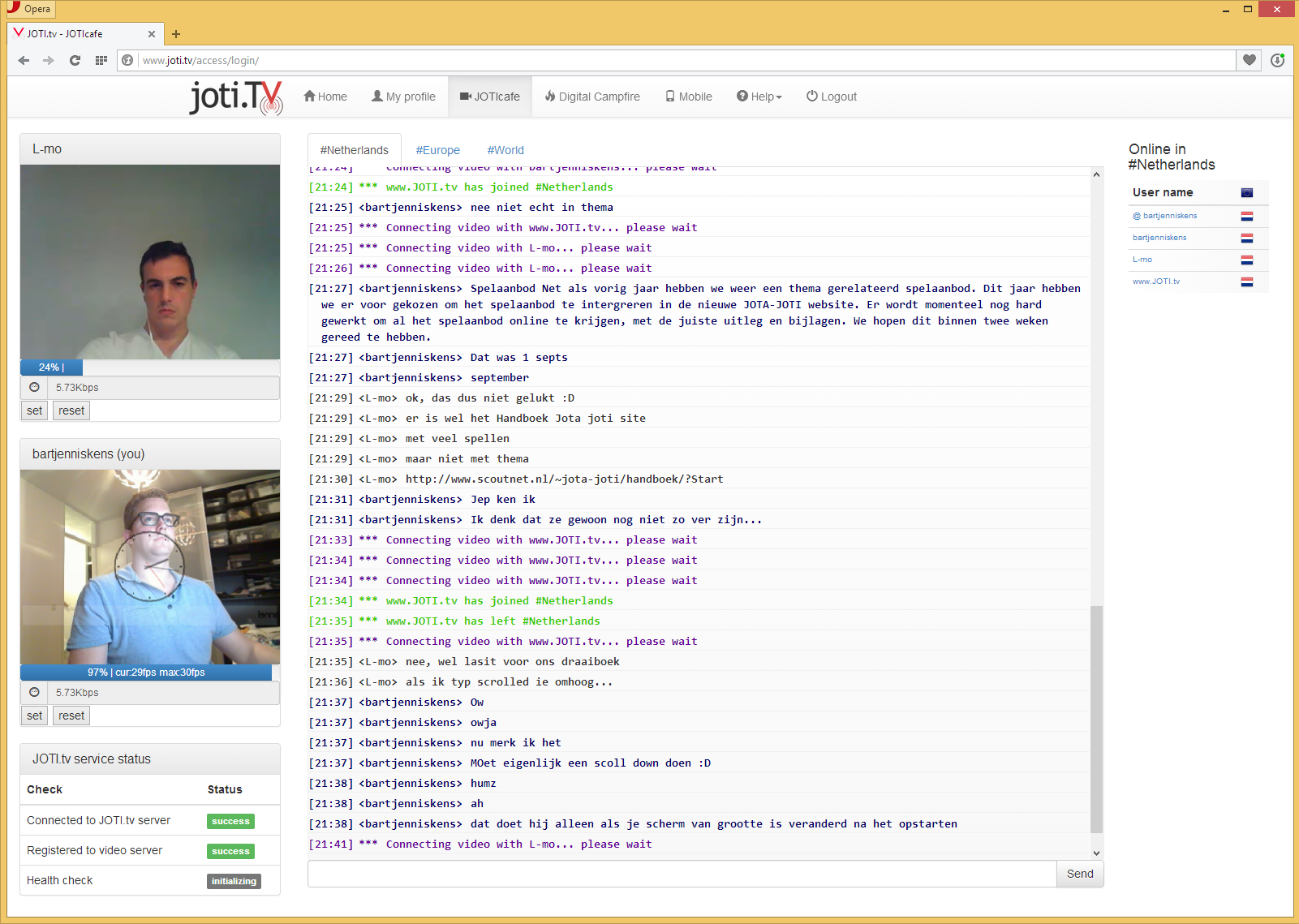
Task: Click reset button under bartjenniskens video
Action: click(71, 716)
